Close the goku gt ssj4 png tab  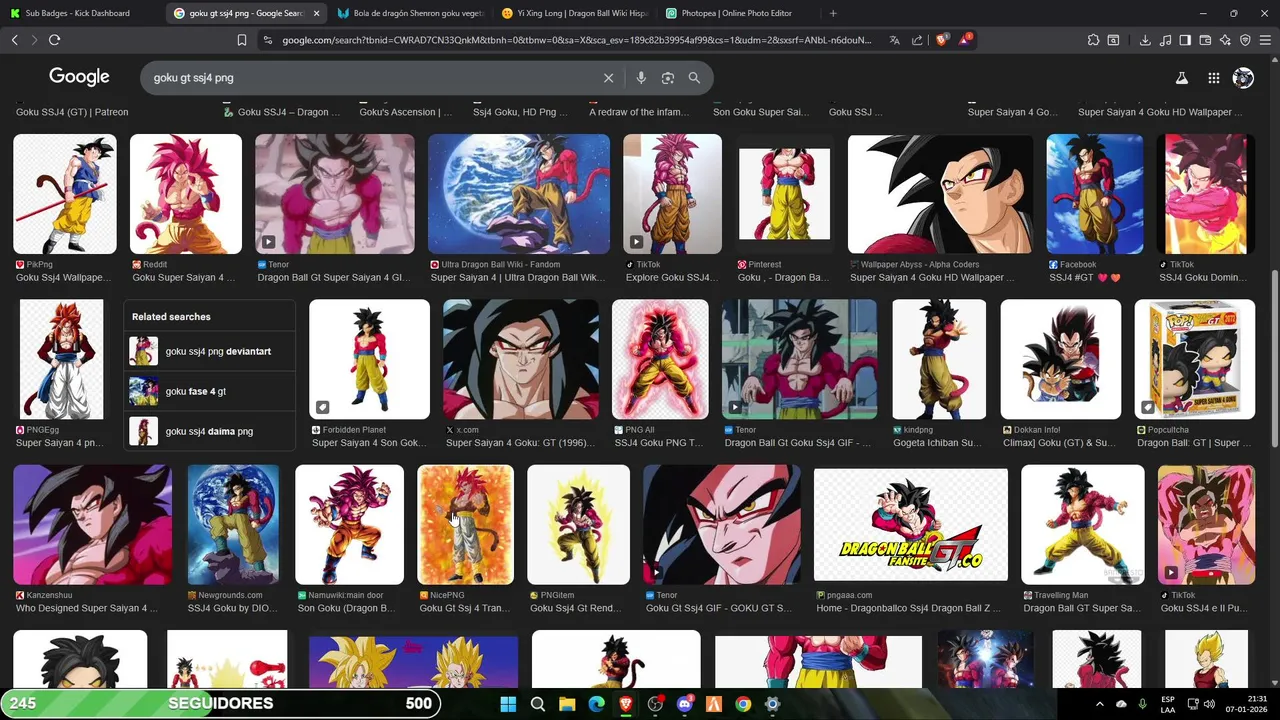tap(316, 13)
